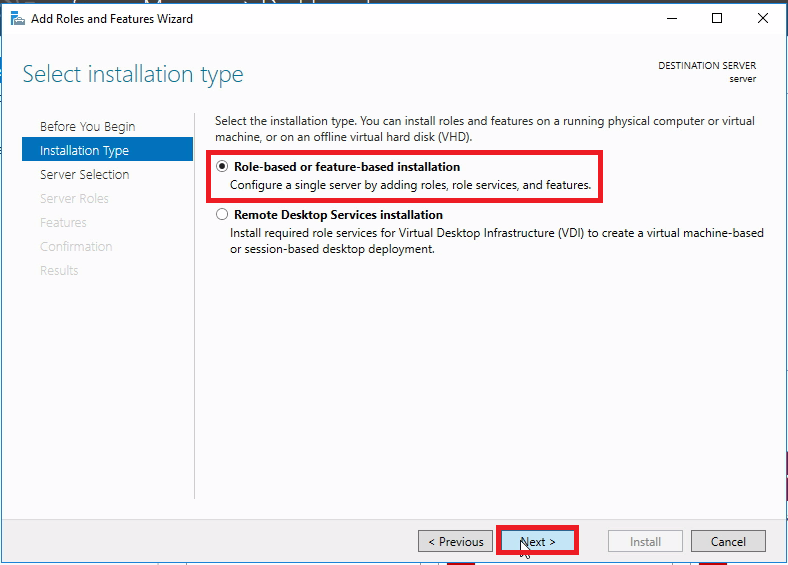788x565 pixels.
Task: Click the Features step in sidebar
Action: pyautogui.click(x=63, y=222)
